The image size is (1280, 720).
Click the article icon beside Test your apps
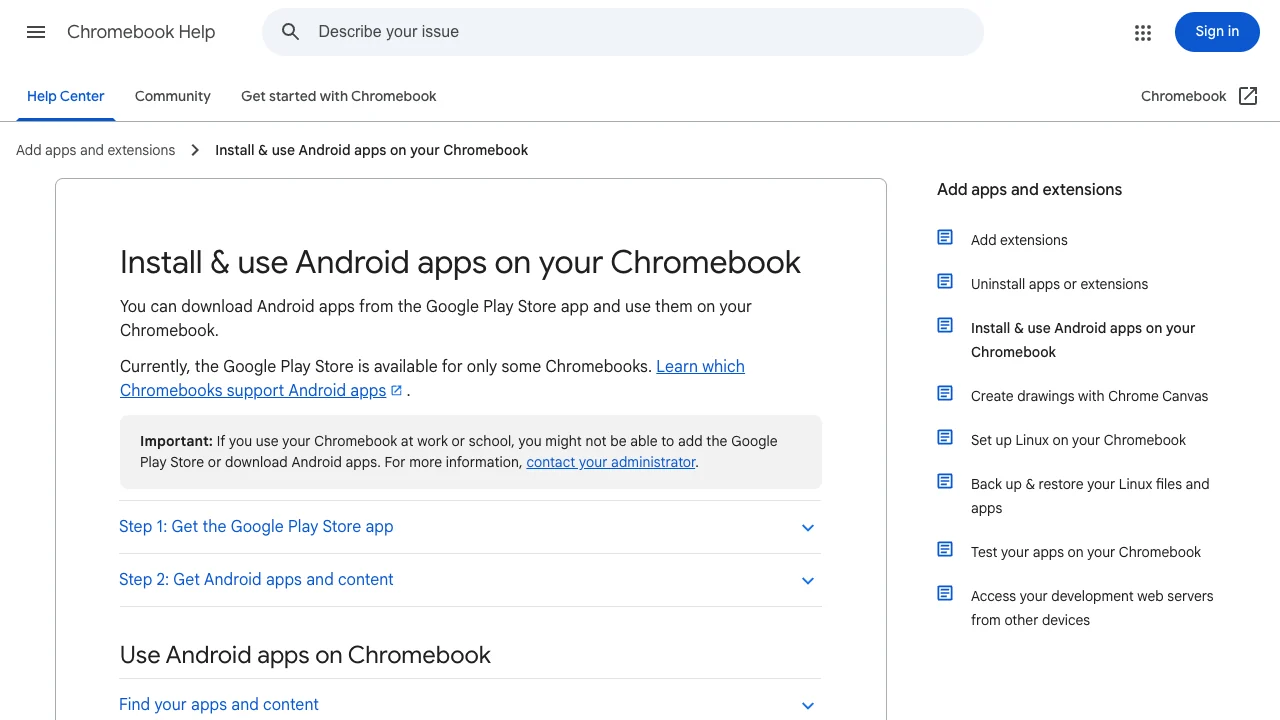[945, 549]
